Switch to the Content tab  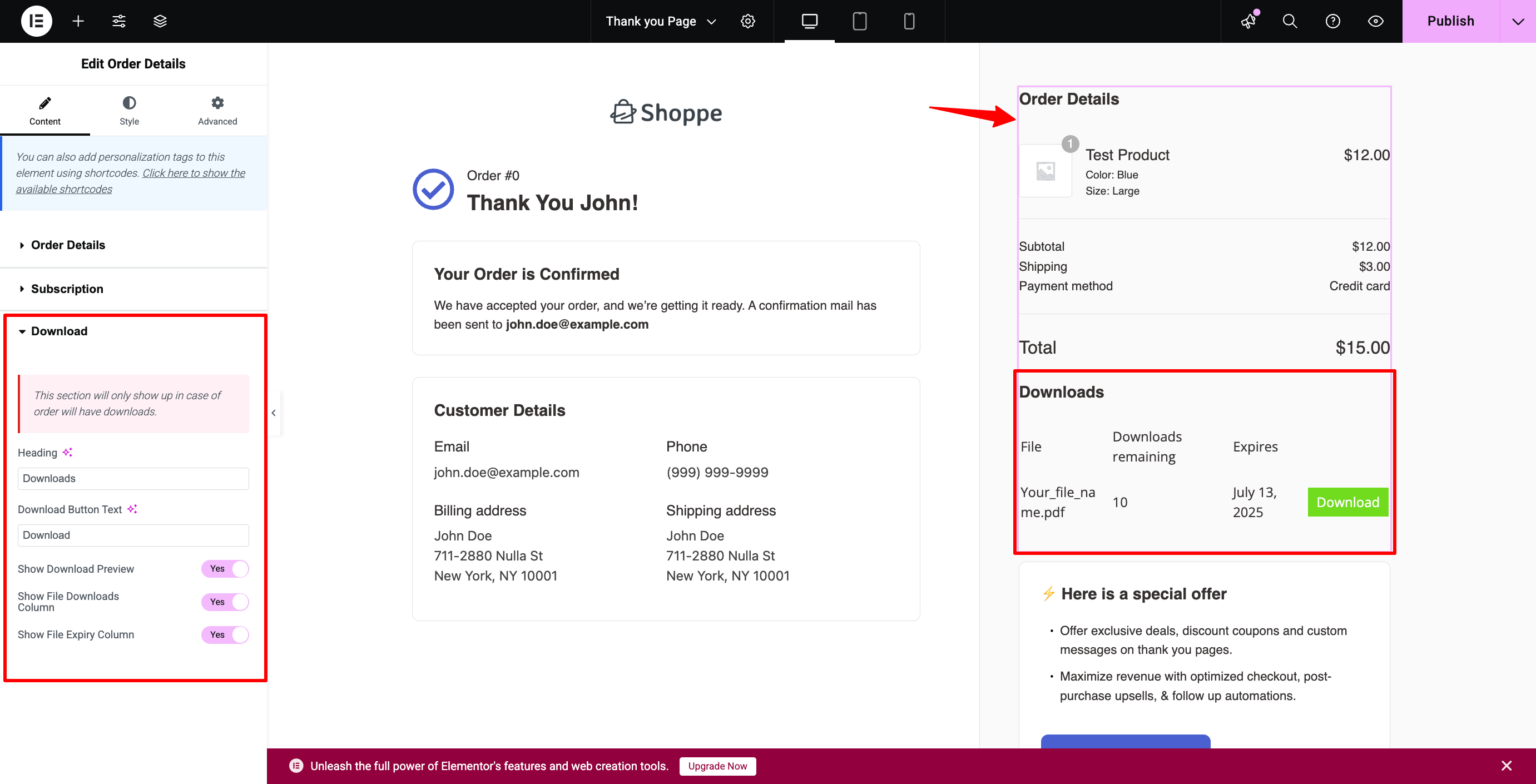coord(44,111)
